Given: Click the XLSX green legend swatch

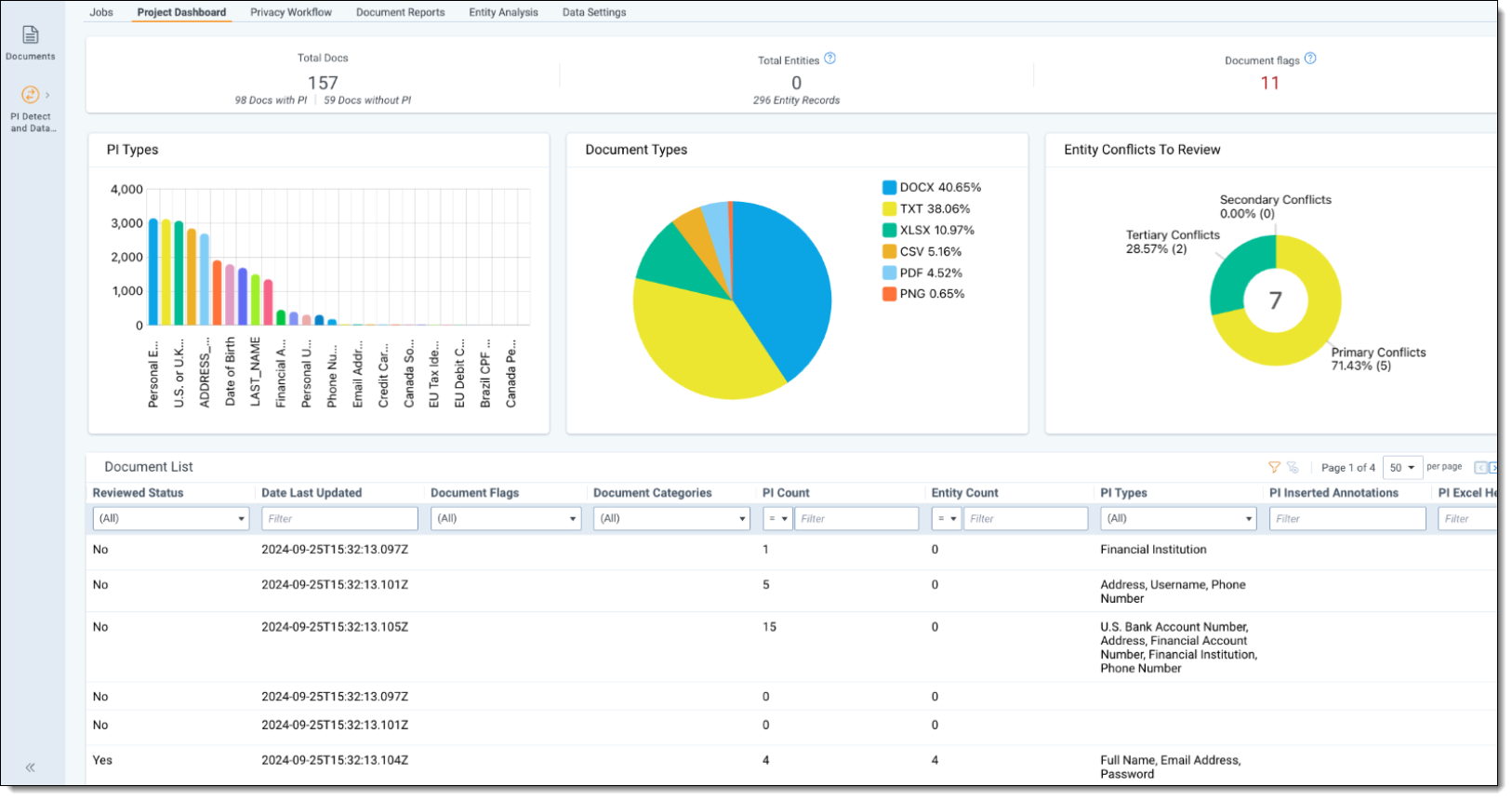Looking at the screenshot, I should pos(890,231).
